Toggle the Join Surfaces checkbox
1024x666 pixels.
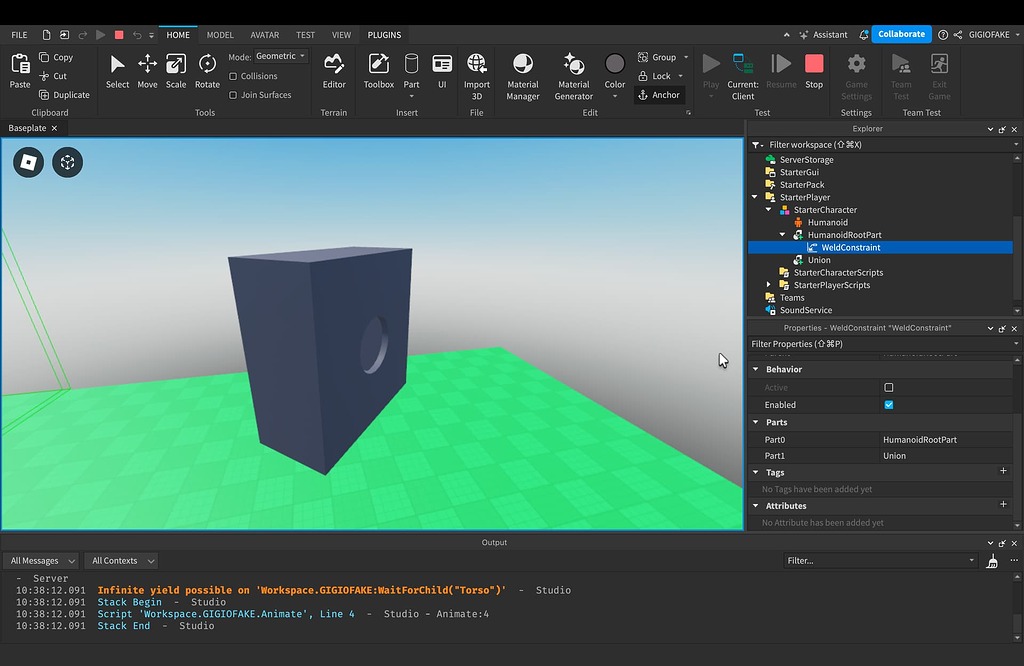(233, 95)
